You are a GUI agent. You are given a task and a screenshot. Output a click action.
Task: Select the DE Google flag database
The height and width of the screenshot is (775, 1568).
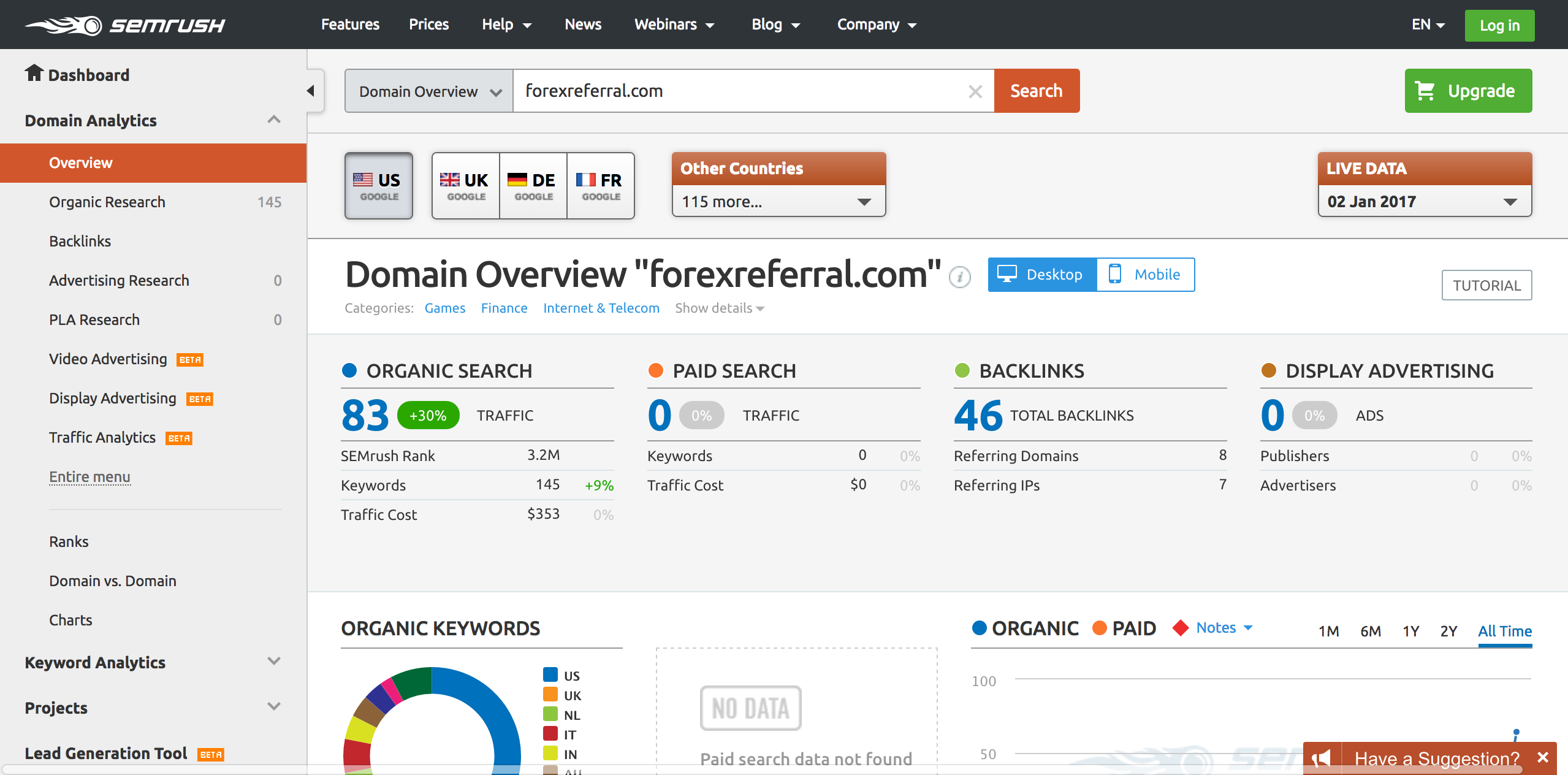[x=533, y=186]
